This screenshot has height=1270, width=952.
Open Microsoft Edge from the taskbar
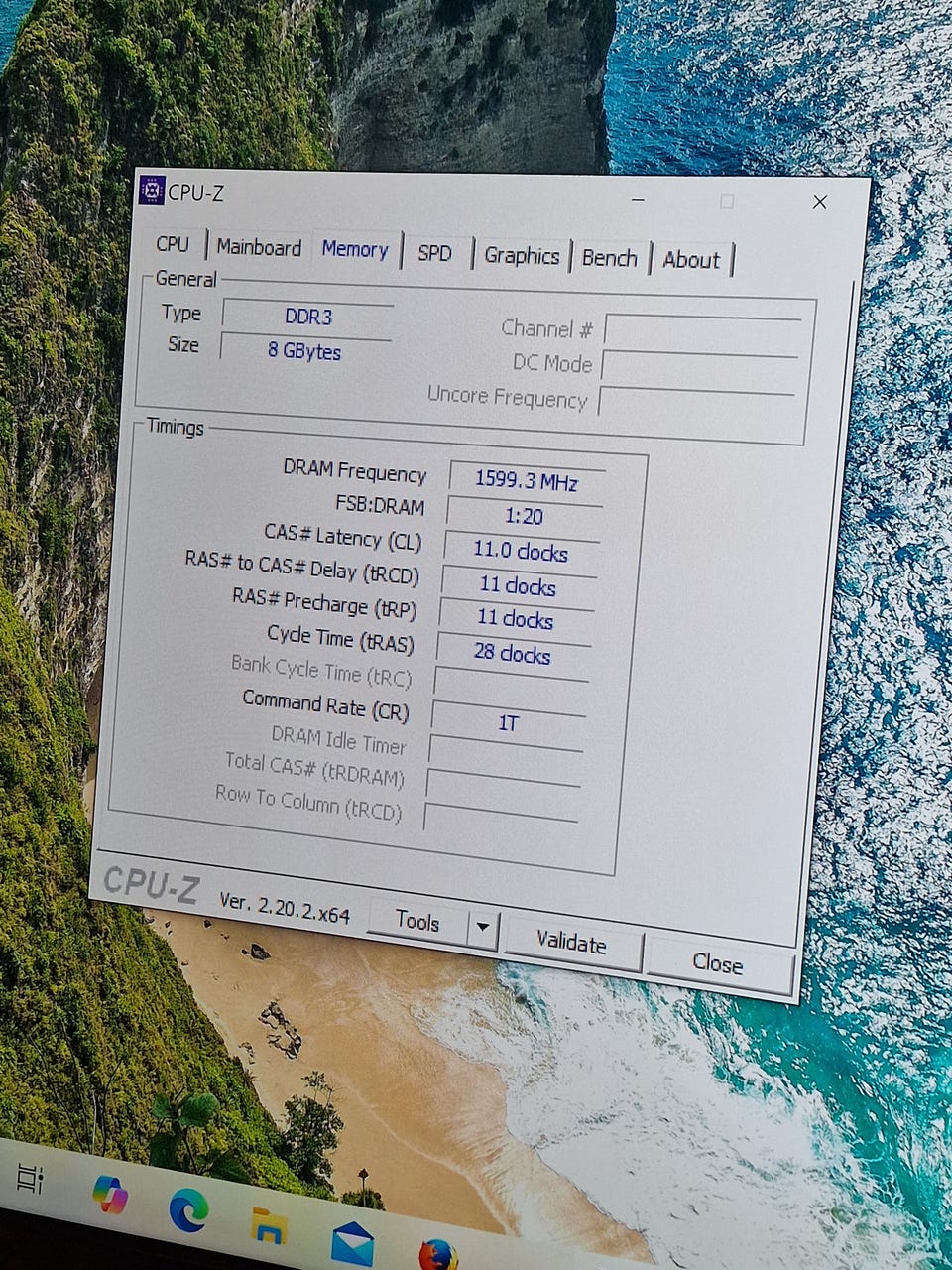pyautogui.click(x=188, y=1209)
